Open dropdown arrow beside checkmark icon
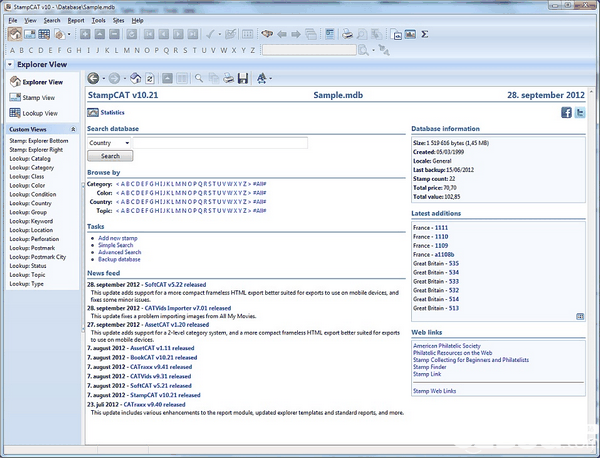Image resolution: width=600 pixels, height=458 pixels. click(220, 34)
